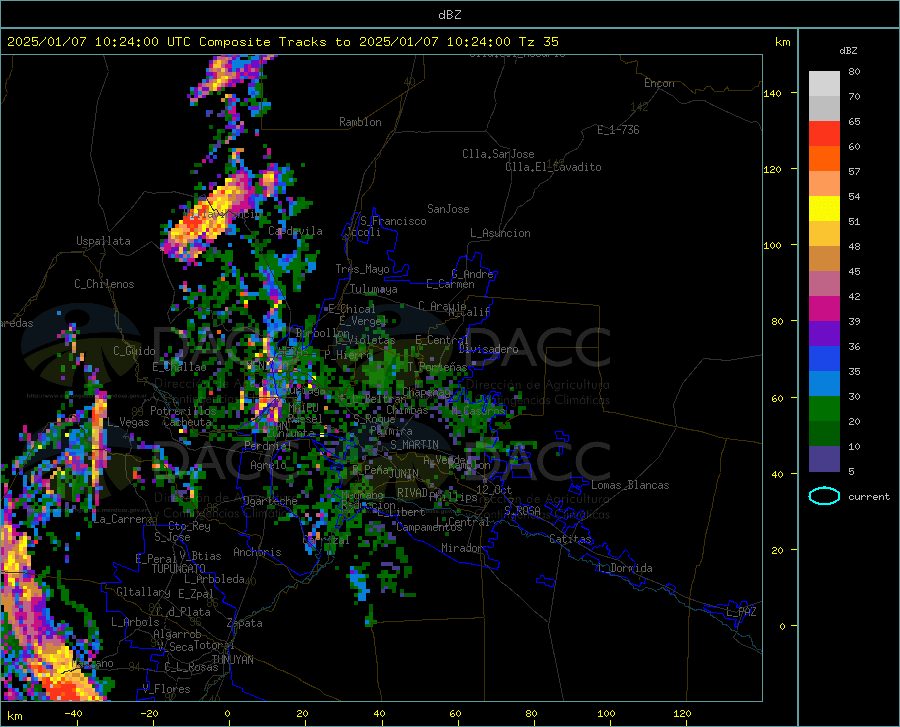Click the 'Clla.SanJose' map label

pyautogui.click(x=498, y=154)
